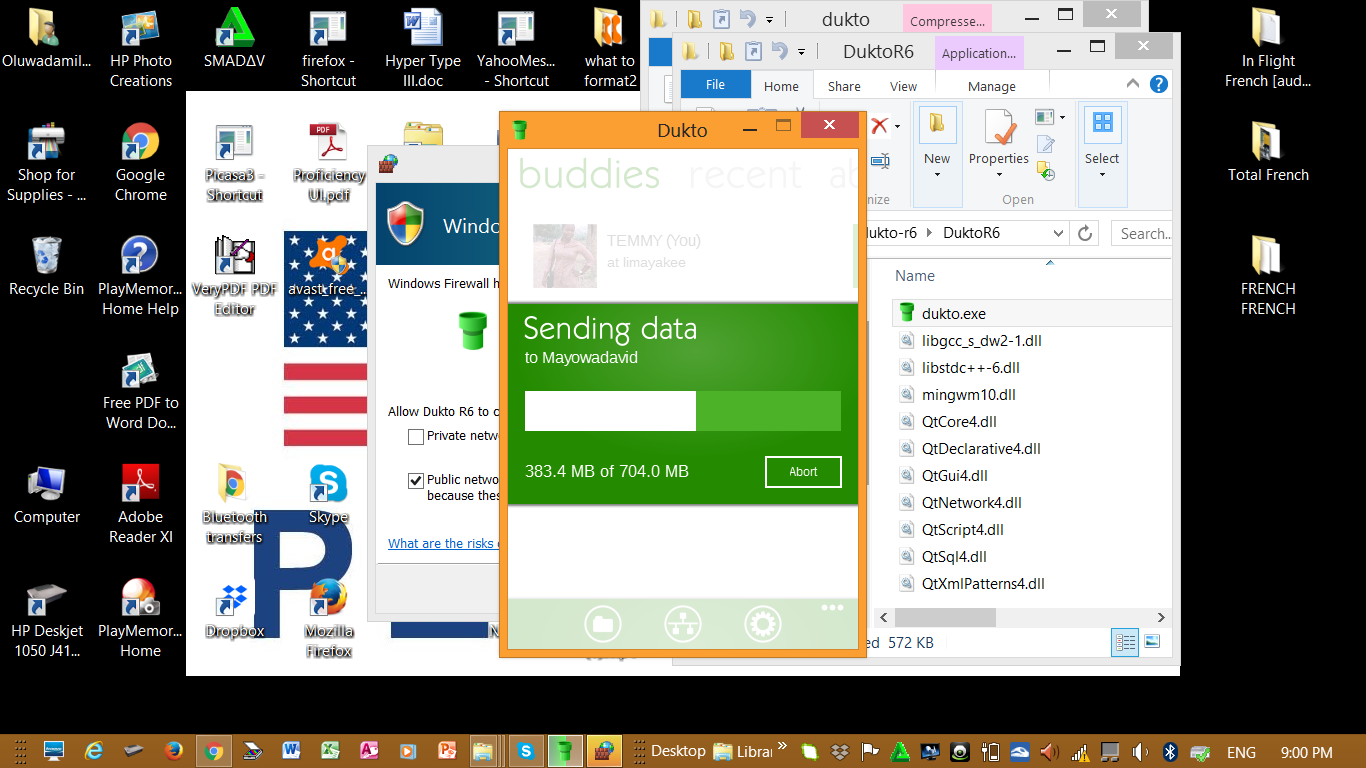Click Refresh button beside the address bar

pyautogui.click(x=1085, y=233)
